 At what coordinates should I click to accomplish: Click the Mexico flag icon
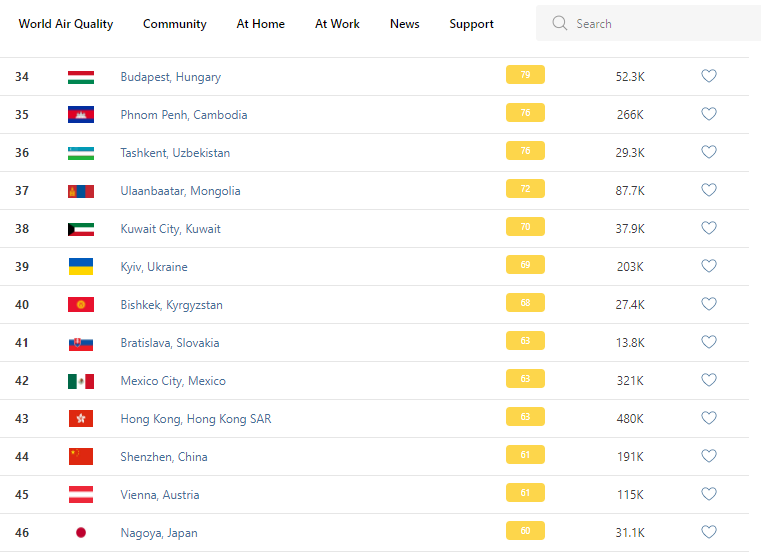81,381
